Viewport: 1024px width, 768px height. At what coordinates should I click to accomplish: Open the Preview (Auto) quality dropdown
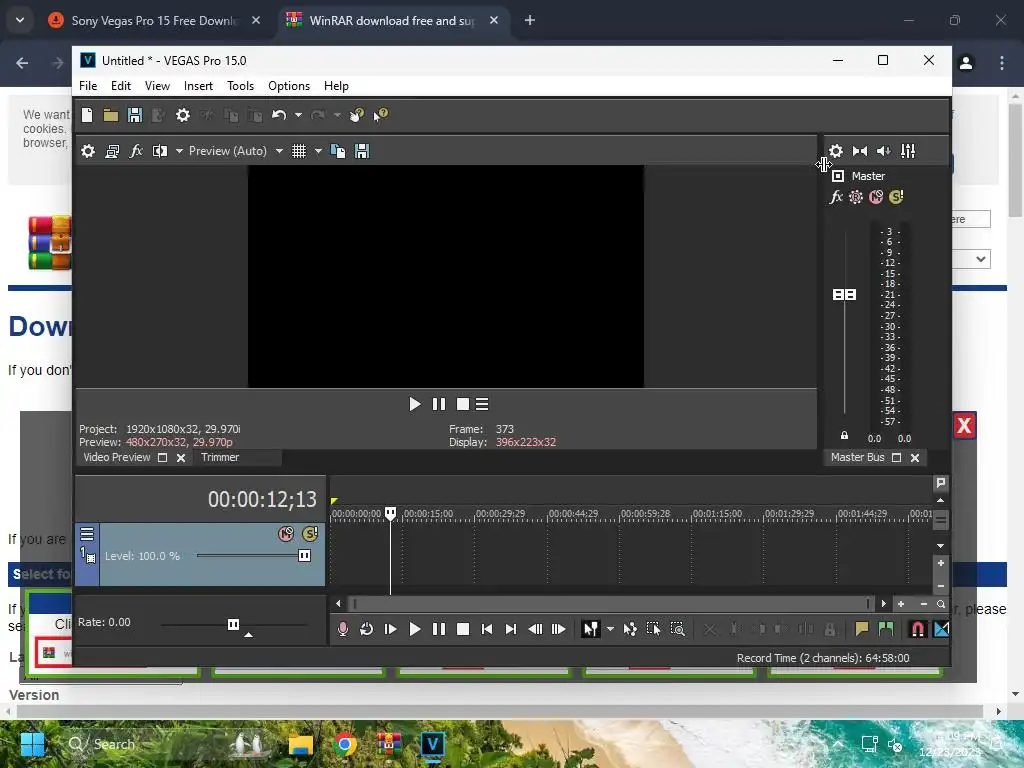[x=236, y=152]
